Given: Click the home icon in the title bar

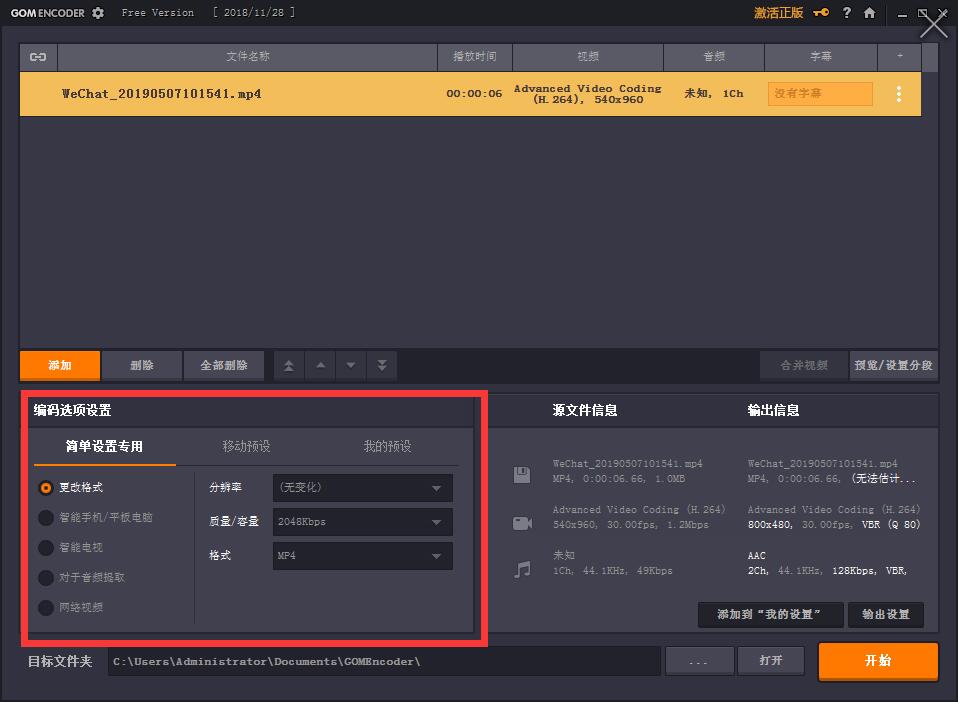Looking at the screenshot, I should pyautogui.click(x=869, y=13).
